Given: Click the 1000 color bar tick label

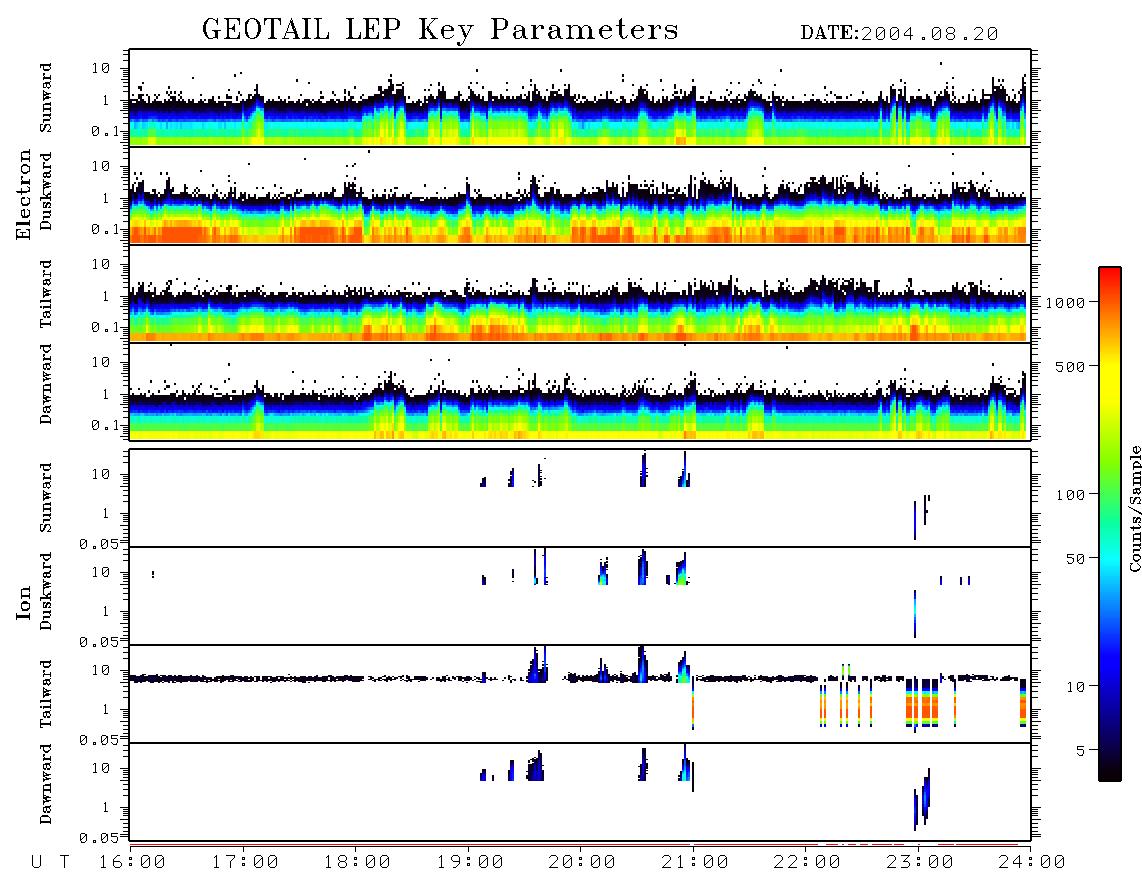Looking at the screenshot, I should 1066,302.
